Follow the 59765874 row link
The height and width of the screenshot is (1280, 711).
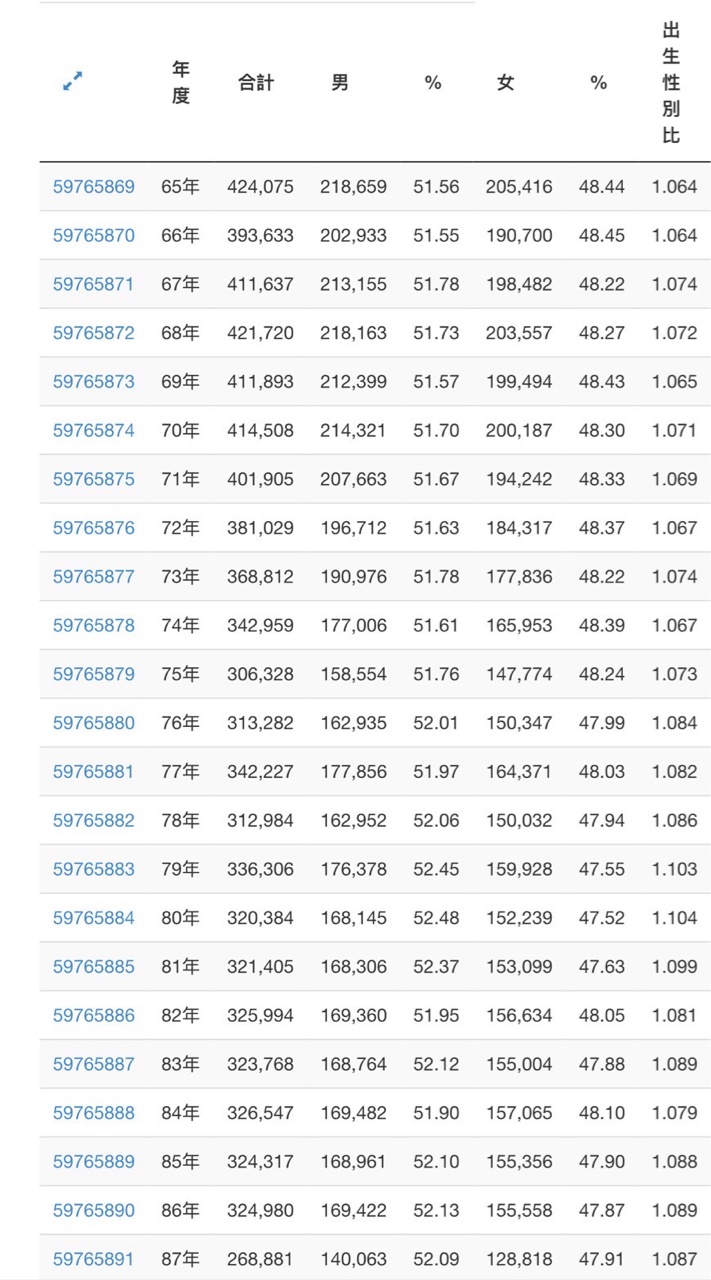coord(93,431)
